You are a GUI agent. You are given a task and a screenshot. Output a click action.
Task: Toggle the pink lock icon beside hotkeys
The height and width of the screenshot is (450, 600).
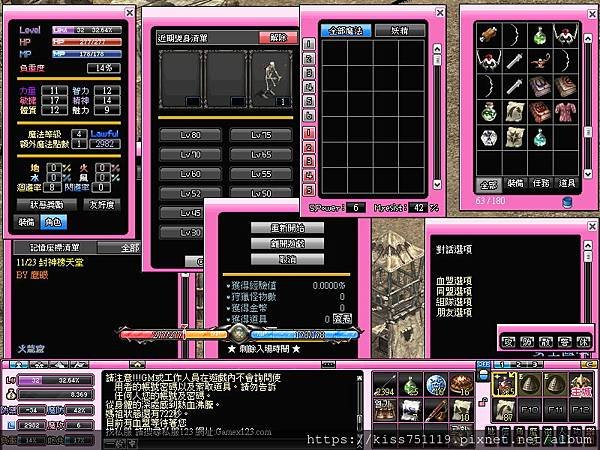click(x=483, y=402)
